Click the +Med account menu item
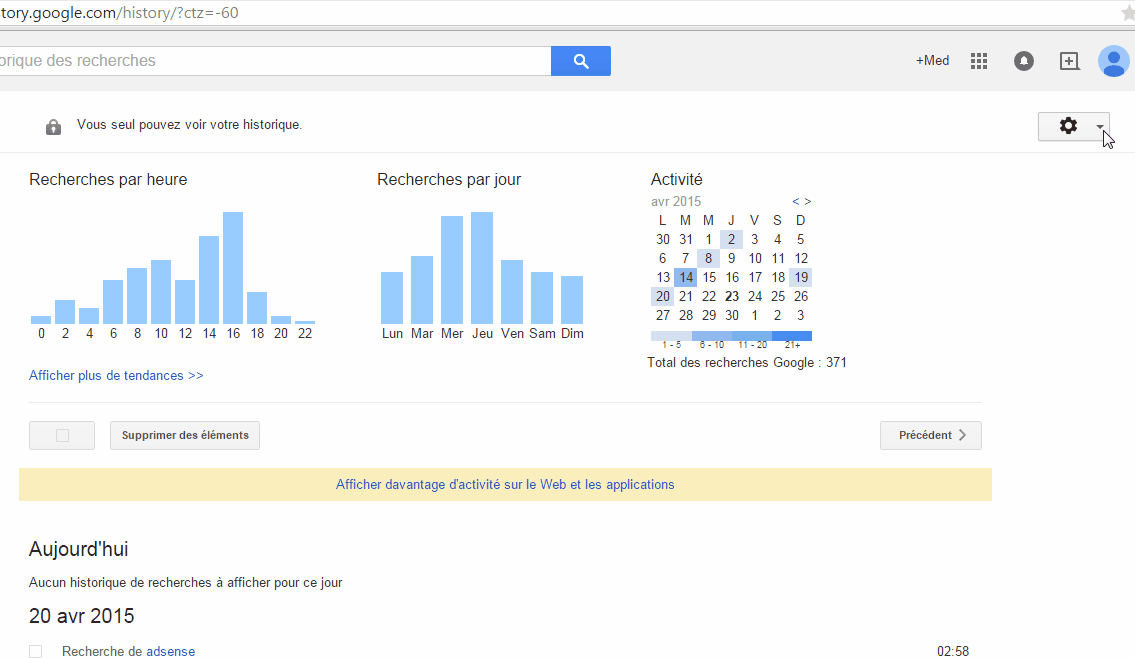This screenshot has width=1135, height=658. pos(932,60)
